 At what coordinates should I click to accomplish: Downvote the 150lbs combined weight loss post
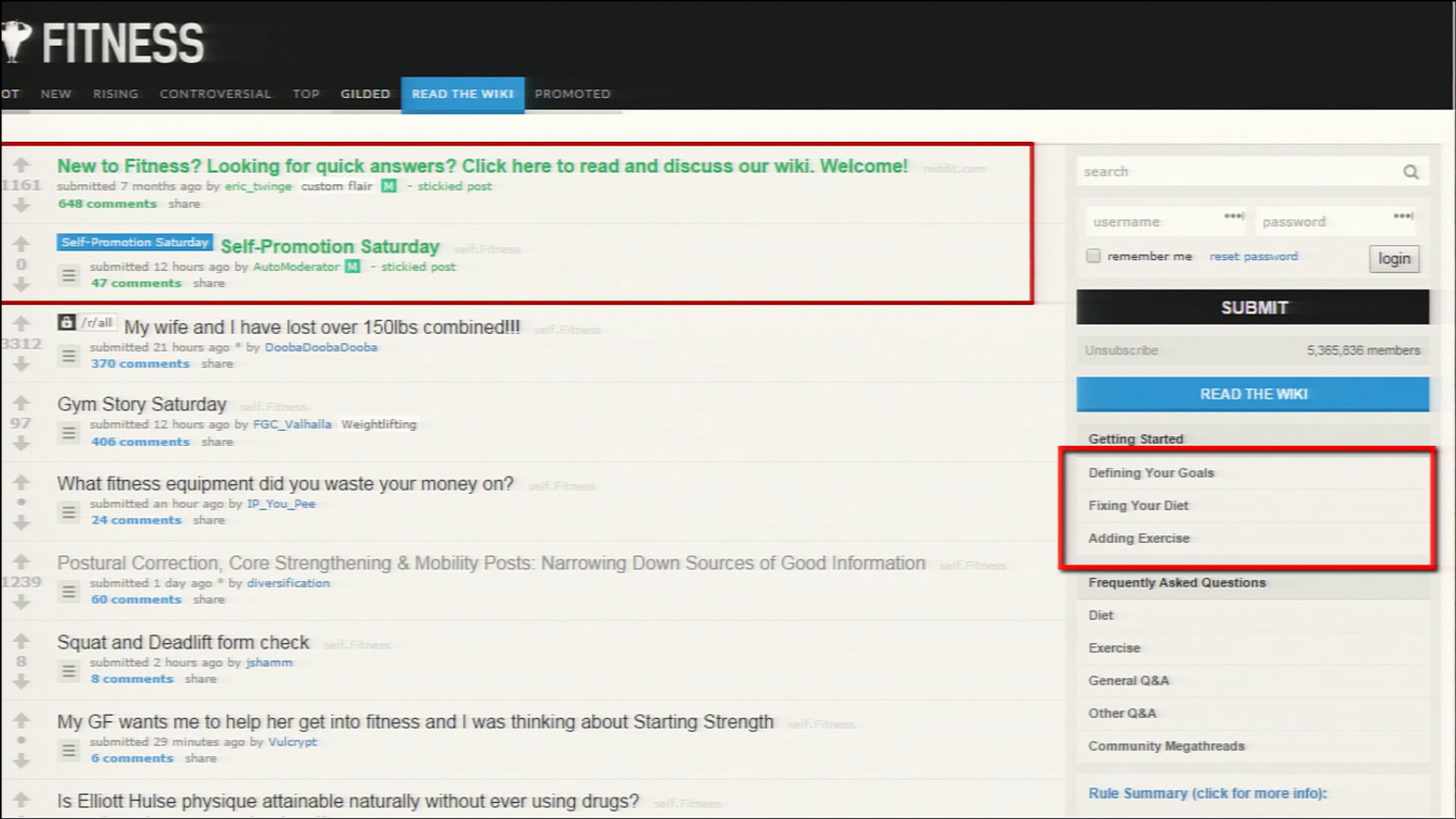(21, 364)
